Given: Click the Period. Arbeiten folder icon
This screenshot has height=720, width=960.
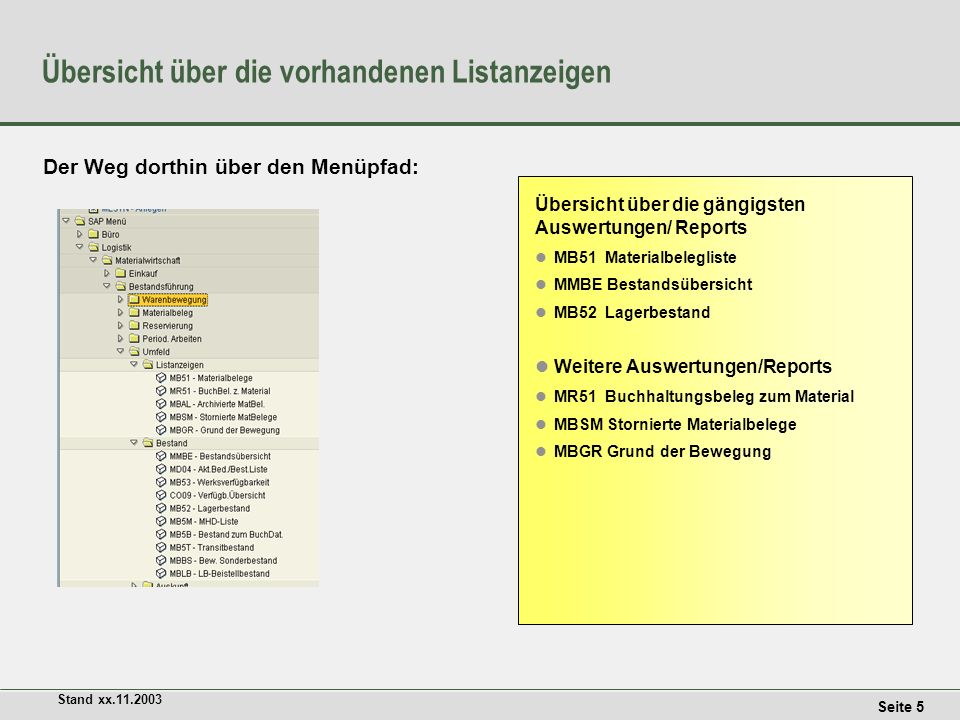Looking at the screenshot, I should [134, 339].
